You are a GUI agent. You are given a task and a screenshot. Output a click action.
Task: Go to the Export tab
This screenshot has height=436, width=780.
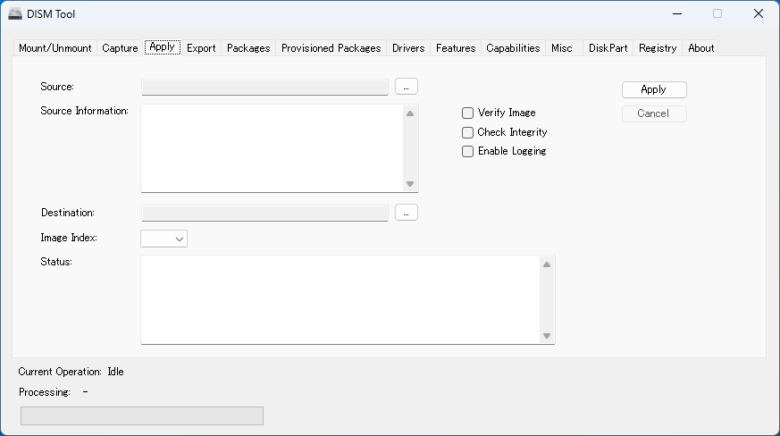201,48
